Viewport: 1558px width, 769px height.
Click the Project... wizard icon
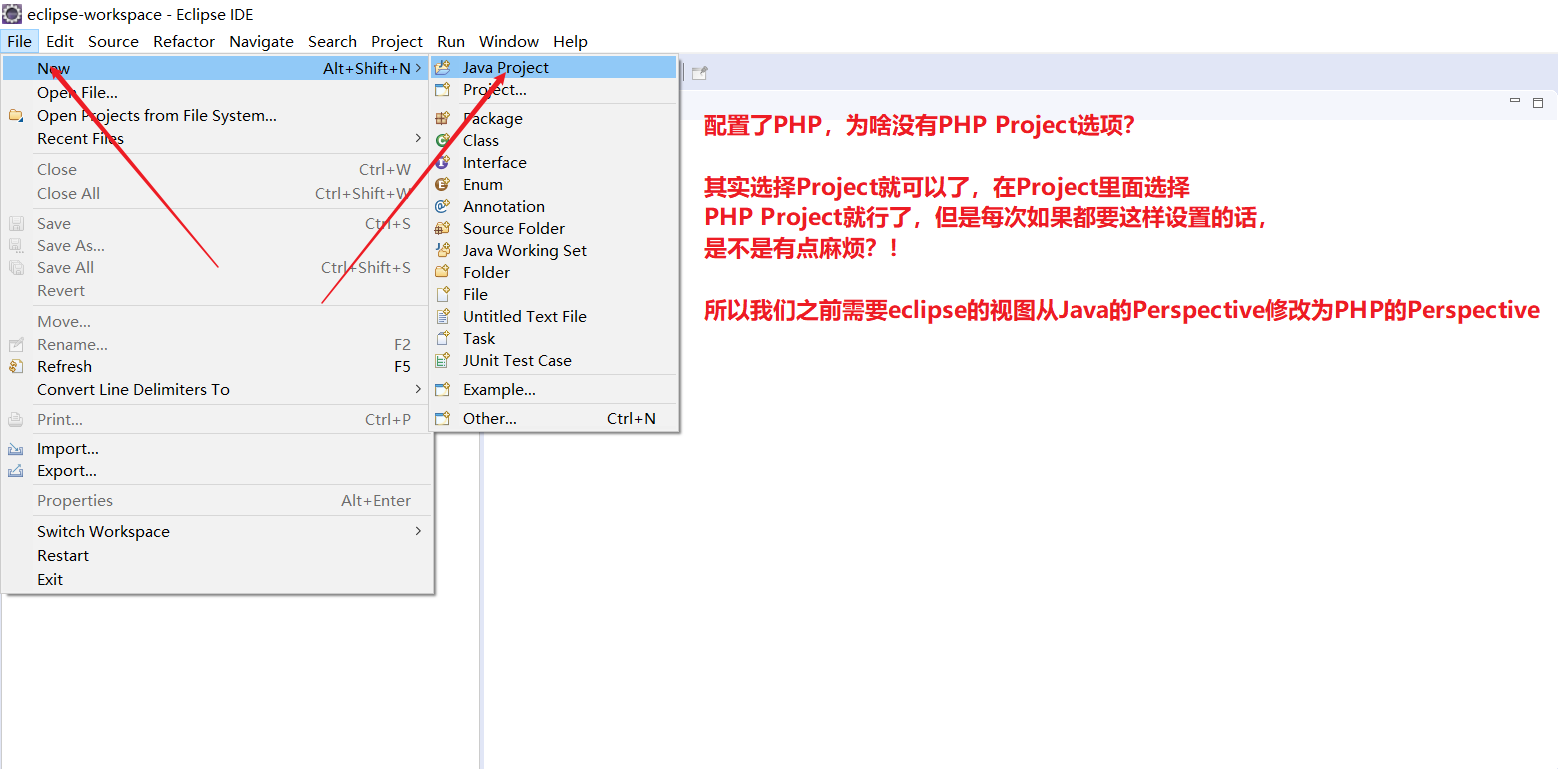pyautogui.click(x=442, y=90)
